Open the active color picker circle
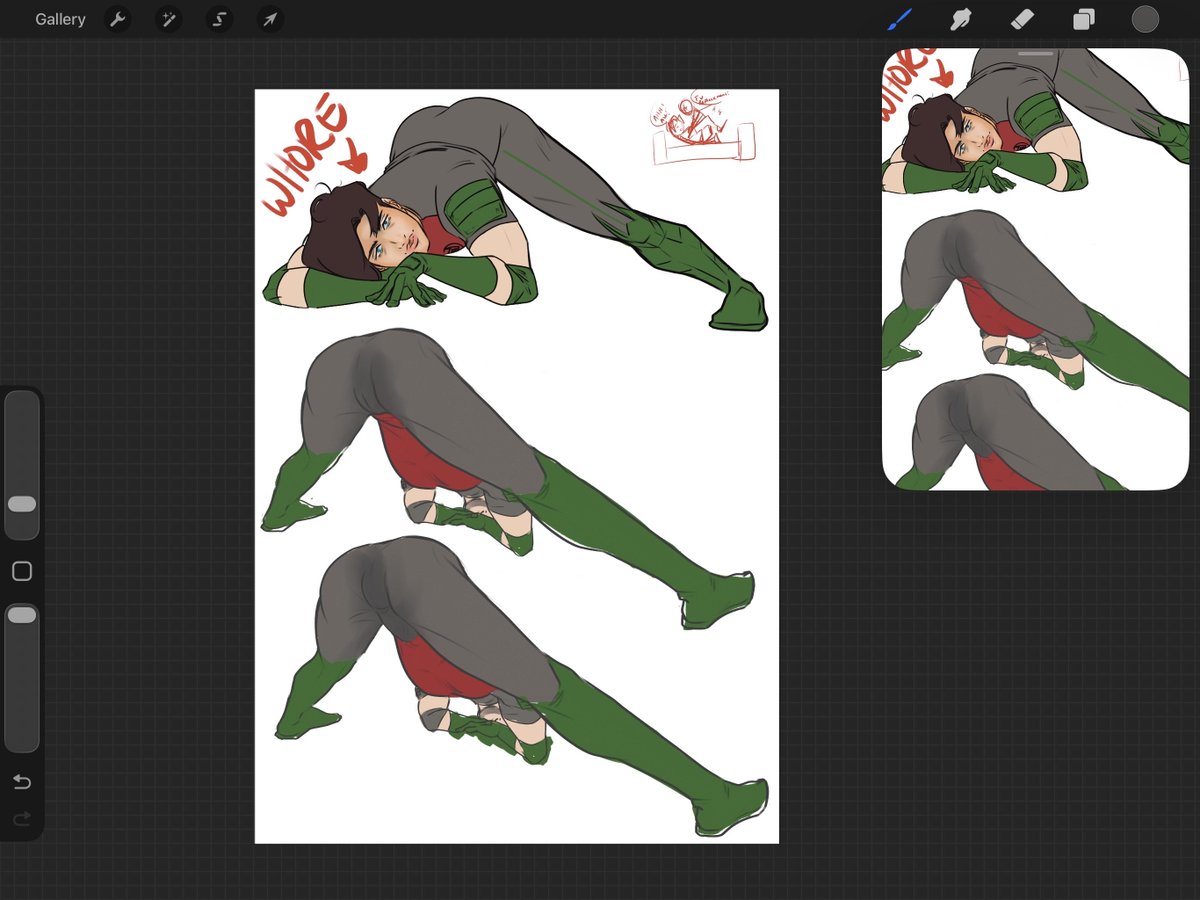1200x900 pixels. pyautogui.click(x=1145, y=19)
